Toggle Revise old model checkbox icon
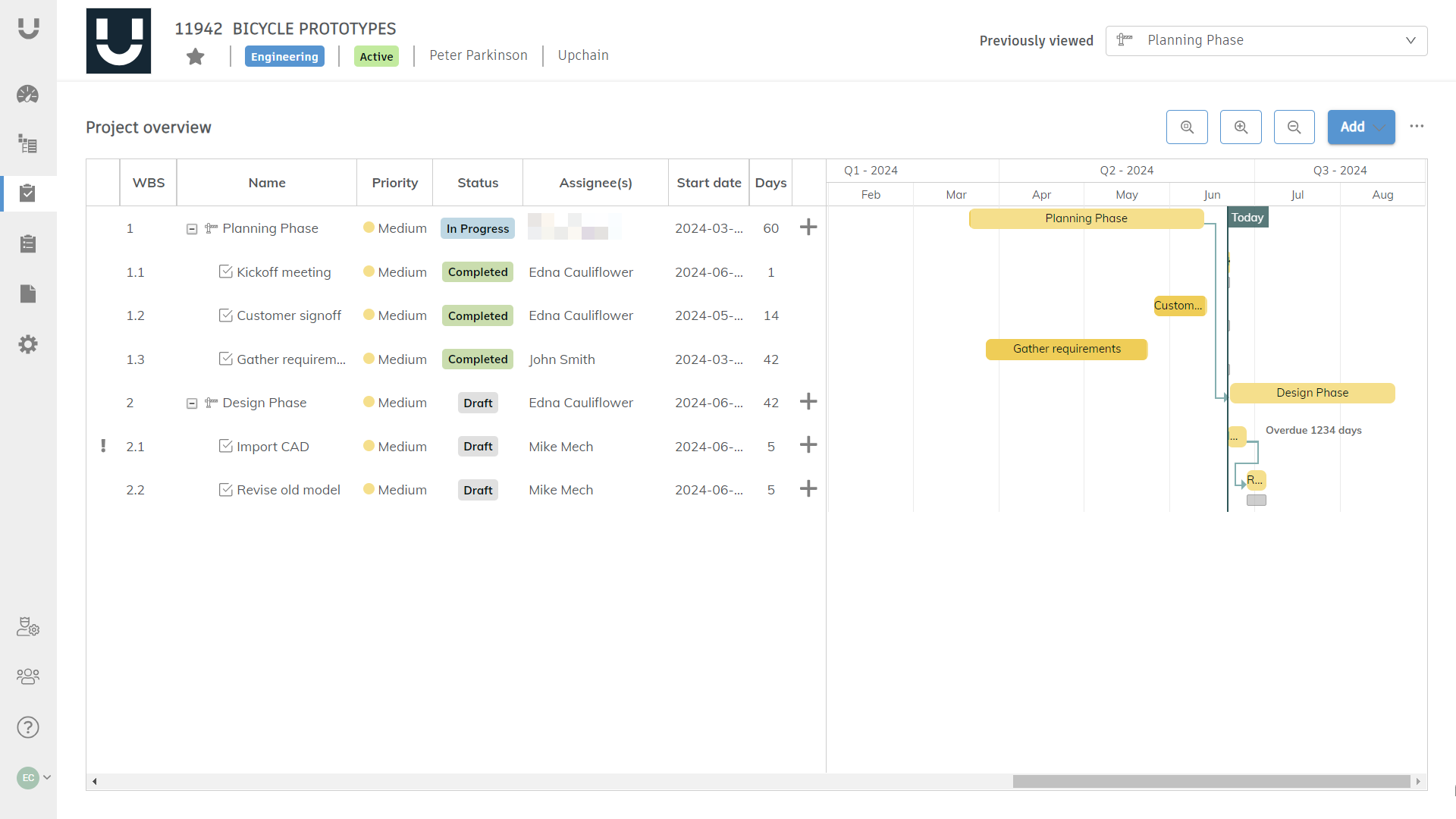 (x=225, y=489)
